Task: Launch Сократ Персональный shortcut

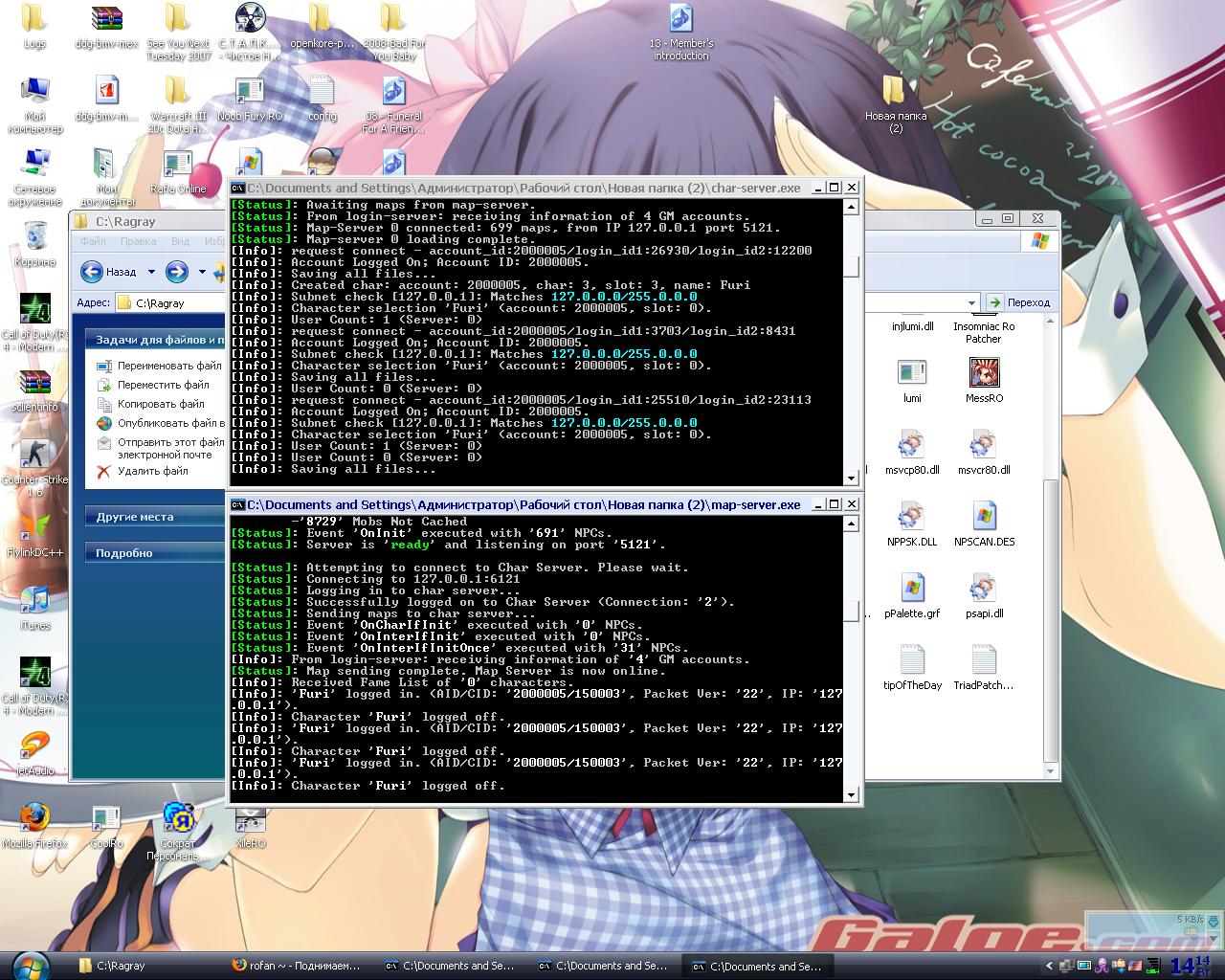Action: (178, 833)
